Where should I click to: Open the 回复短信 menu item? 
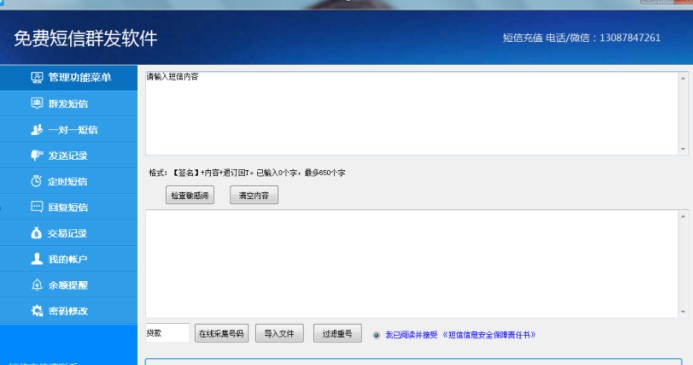(x=69, y=207)
